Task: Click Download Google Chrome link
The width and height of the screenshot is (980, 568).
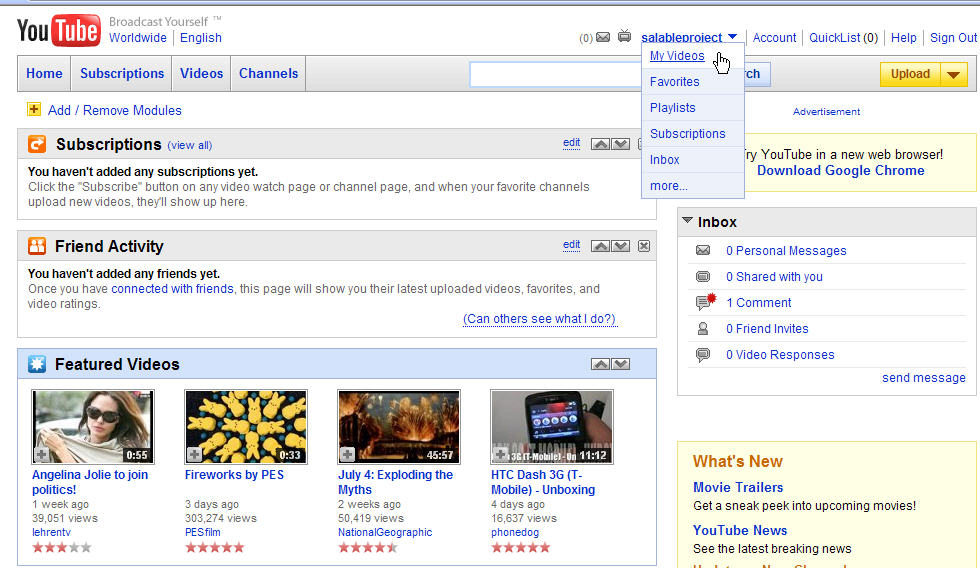Action: [840, 171]
